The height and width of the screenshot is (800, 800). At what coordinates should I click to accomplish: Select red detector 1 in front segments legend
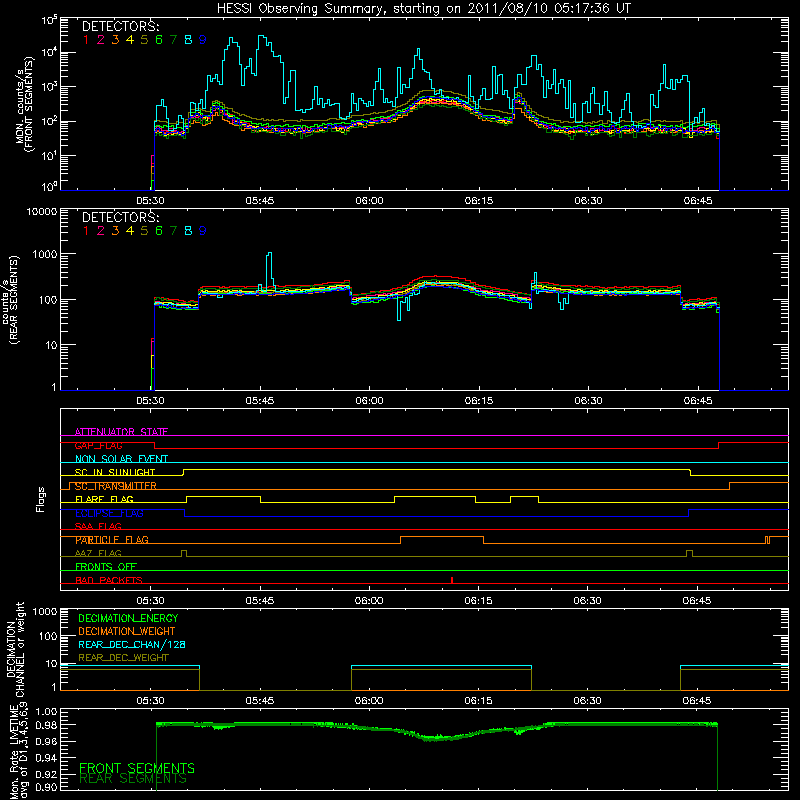pyautogui.click(x=86, y=40)
